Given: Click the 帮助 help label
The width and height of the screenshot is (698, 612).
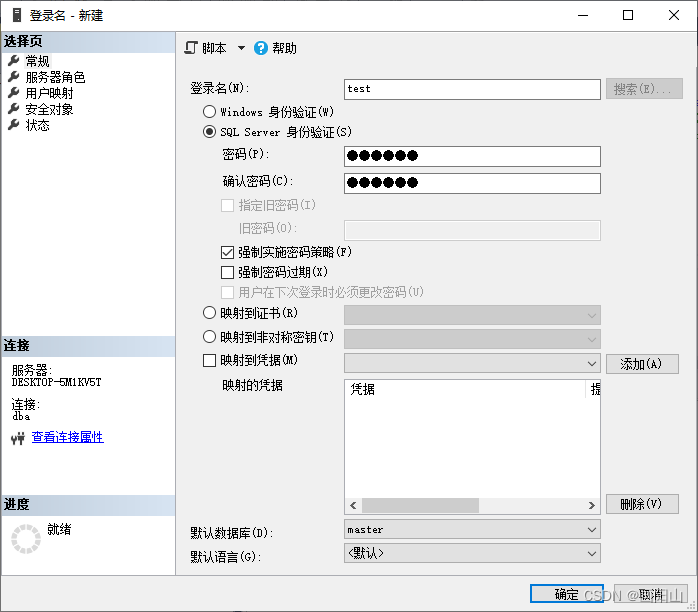Looking at the screenshot, I should (x=284, y=48).
